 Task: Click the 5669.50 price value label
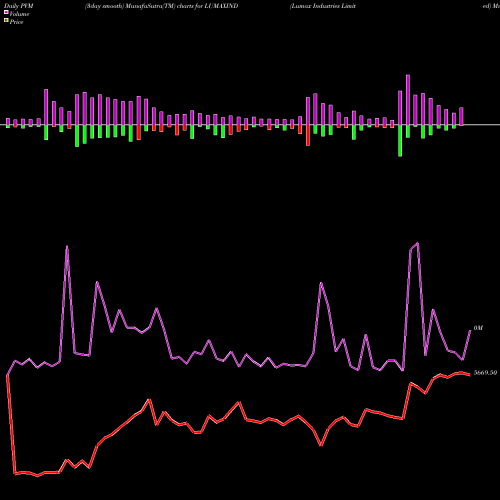point(485,373)
